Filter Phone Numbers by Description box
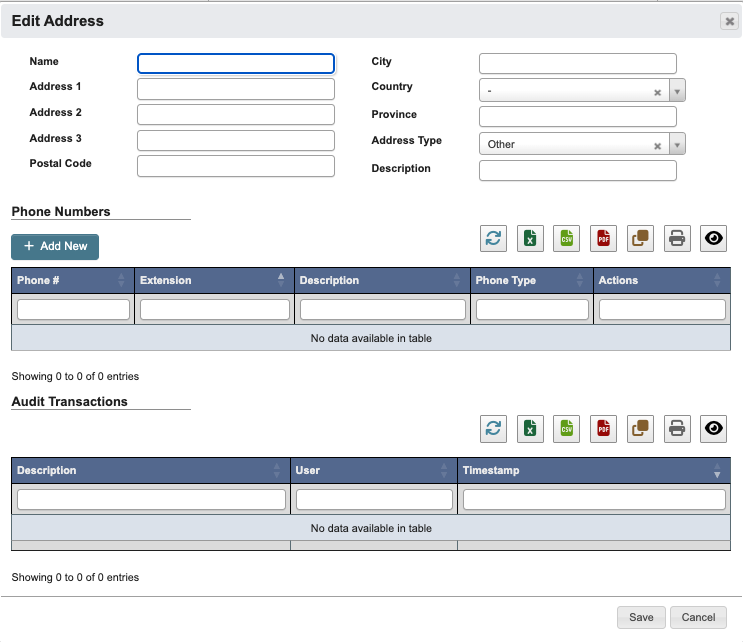 click(383, 309)
